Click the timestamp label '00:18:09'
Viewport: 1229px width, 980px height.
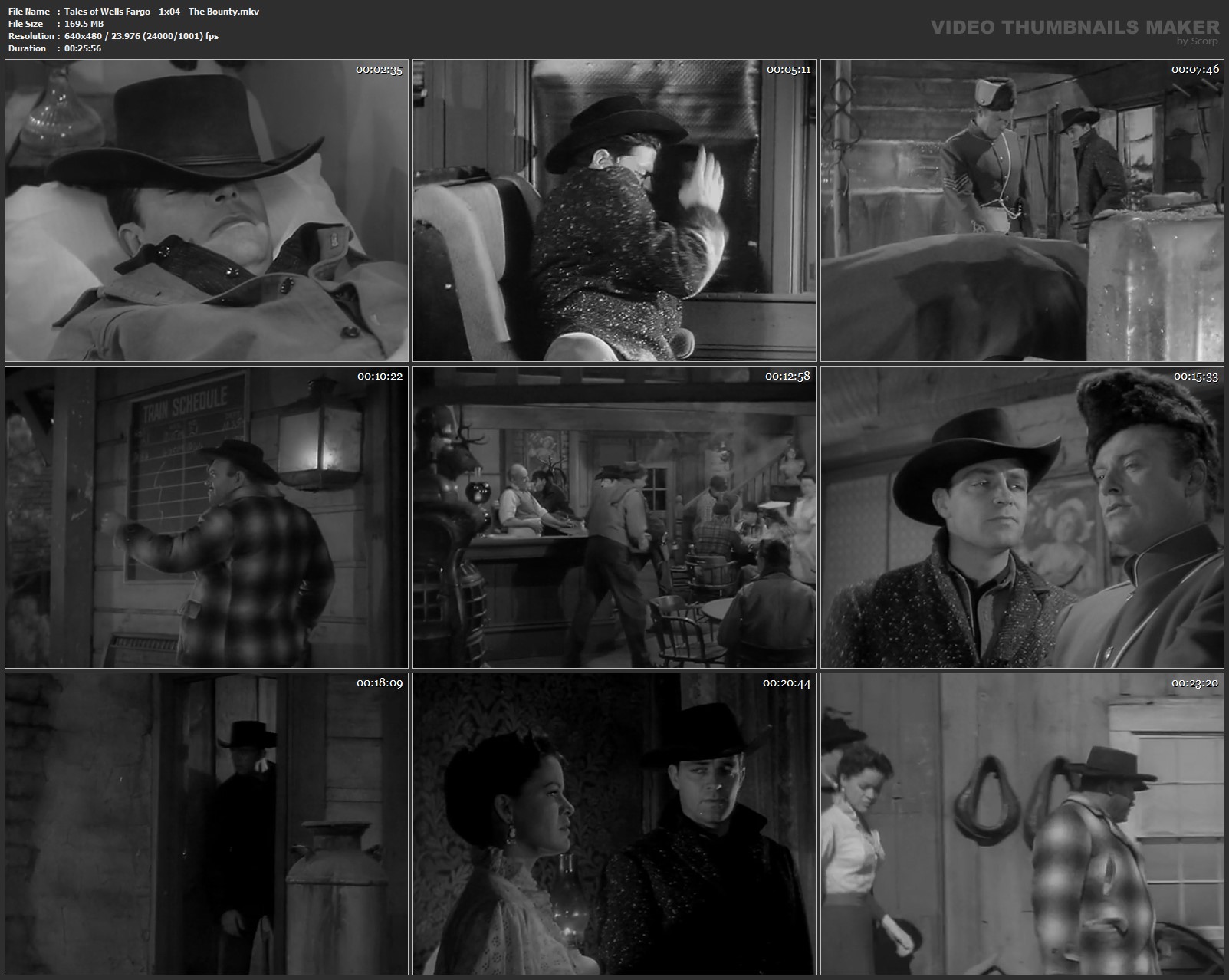pyautogui.click(x=380, y=683)
